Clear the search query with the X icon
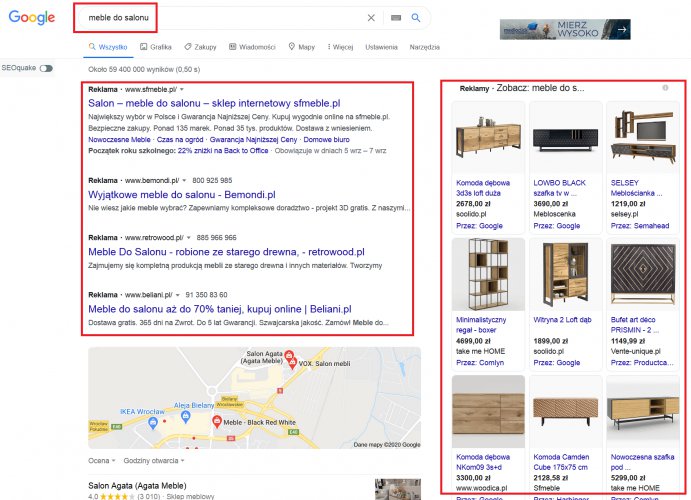 (371, 18)
